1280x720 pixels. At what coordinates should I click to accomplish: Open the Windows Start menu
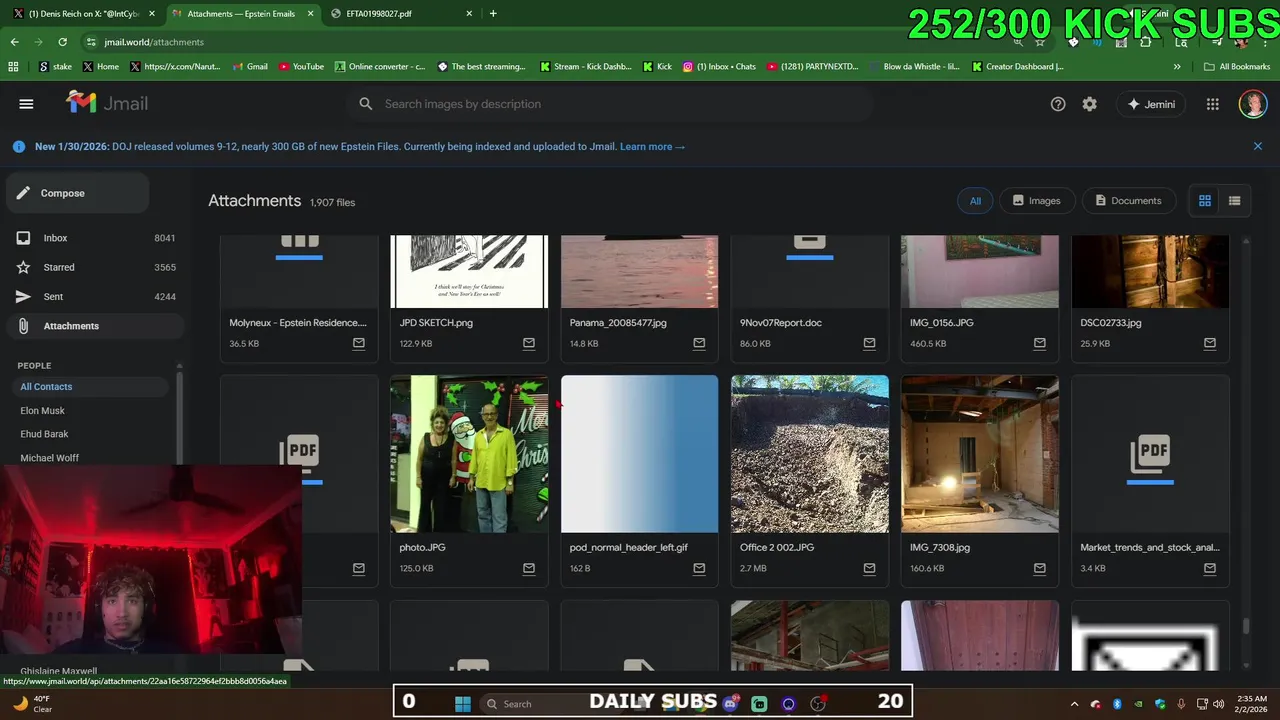tap(462, 704)
